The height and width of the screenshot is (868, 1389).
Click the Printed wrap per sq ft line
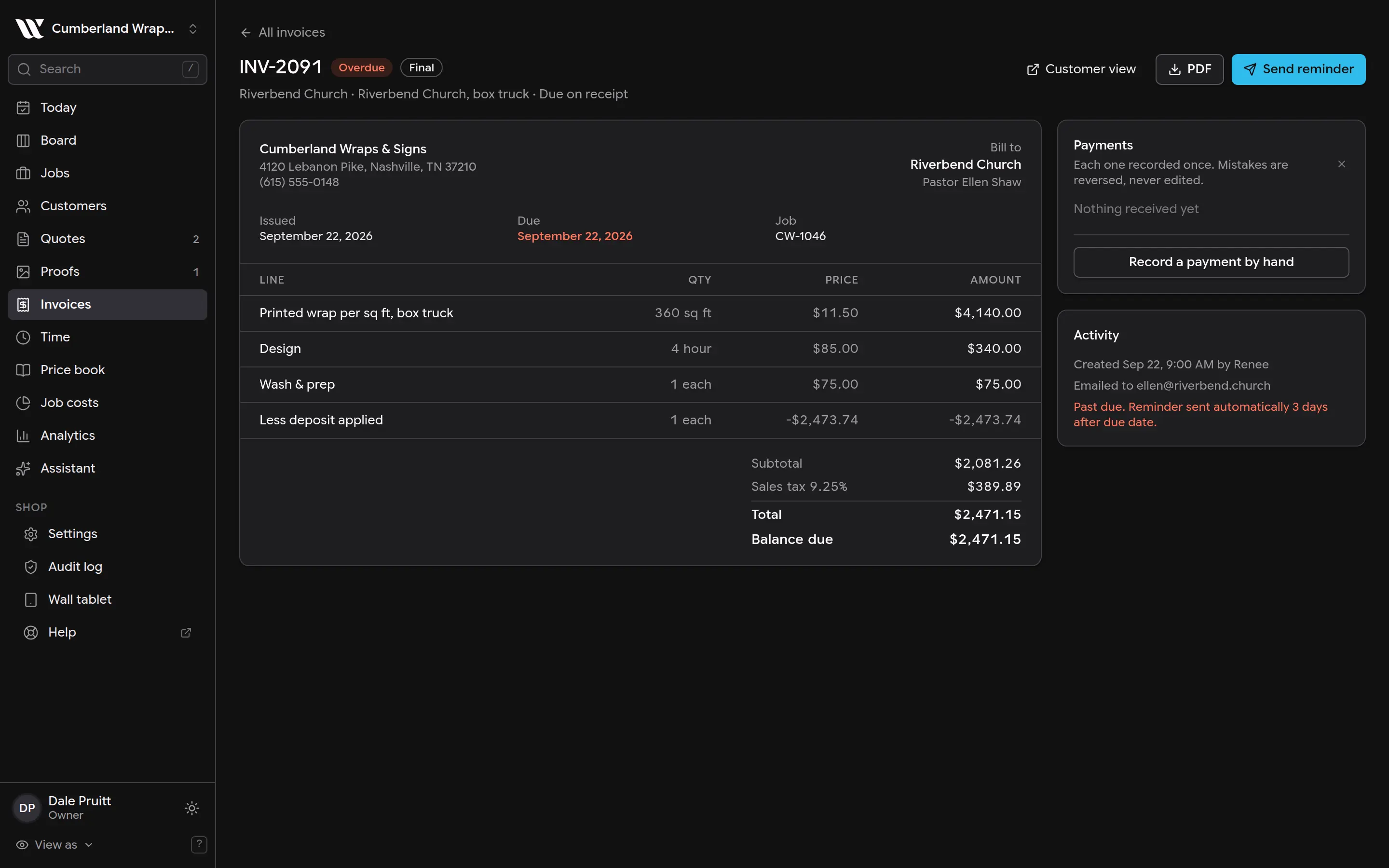click(x=640, y=313)
